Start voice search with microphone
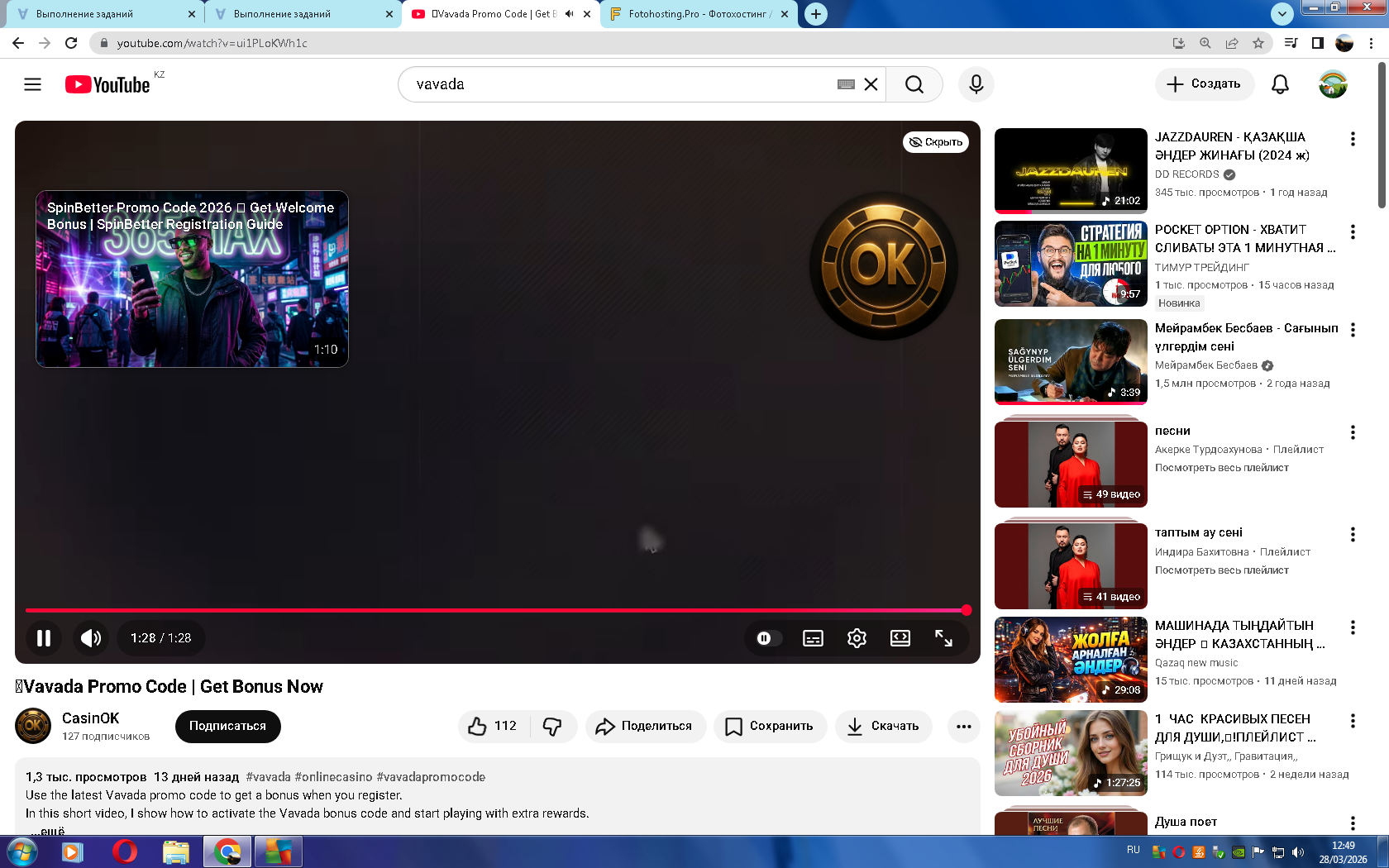The width and height of the screenshot is (1389, 868). 976,84
